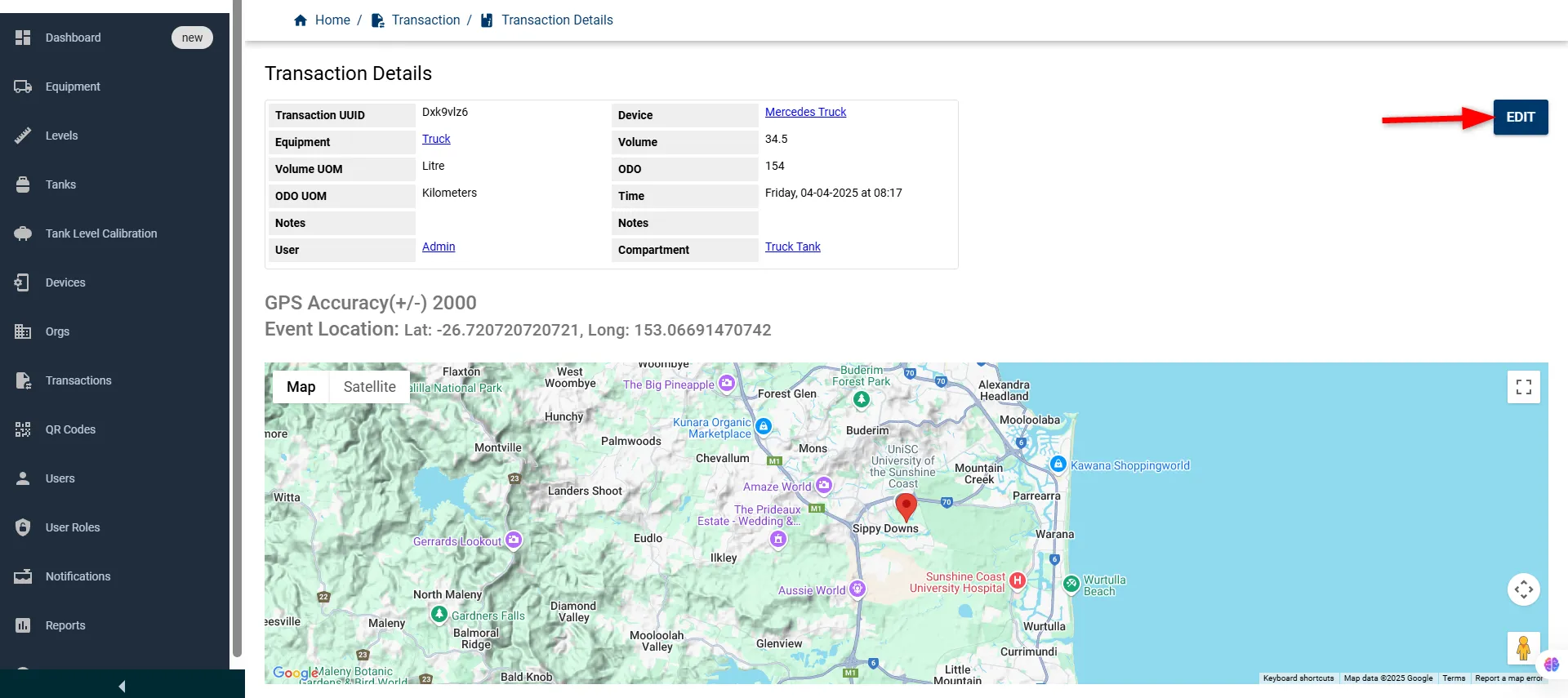Click the Transaction breadcrumb file icon
Image resolution: width=1568 pixels, height=698 pixels.
[377, 20]
